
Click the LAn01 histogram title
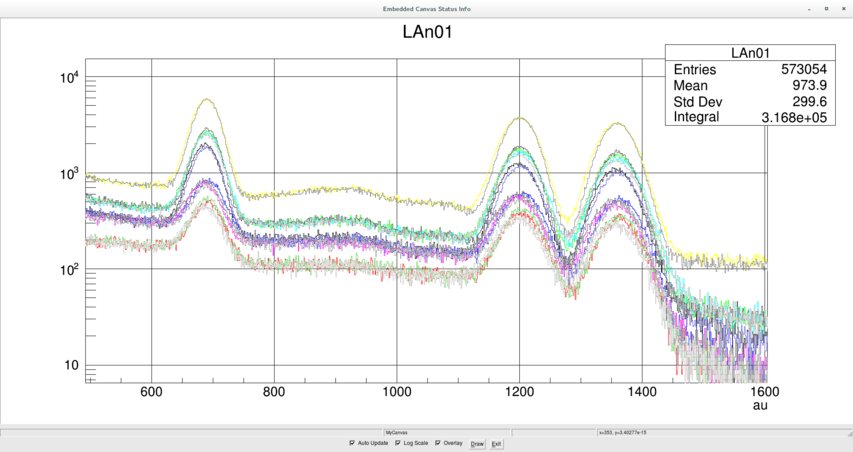pyautogui.click(x=427, y=32)
